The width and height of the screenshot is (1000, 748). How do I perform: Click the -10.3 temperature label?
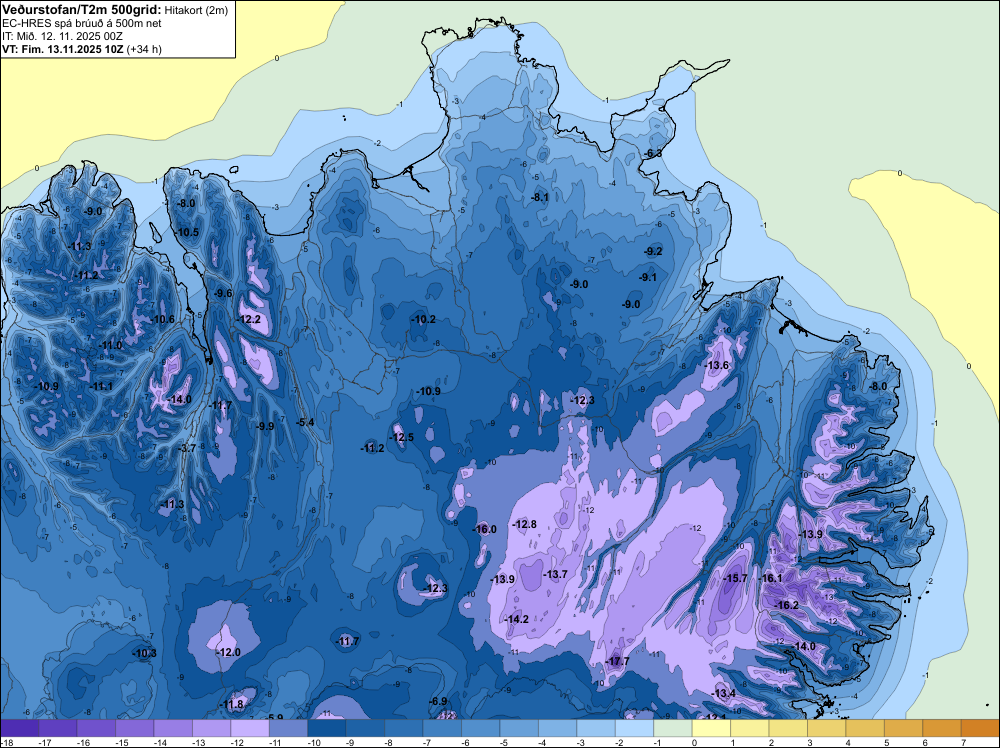point(145,653)
